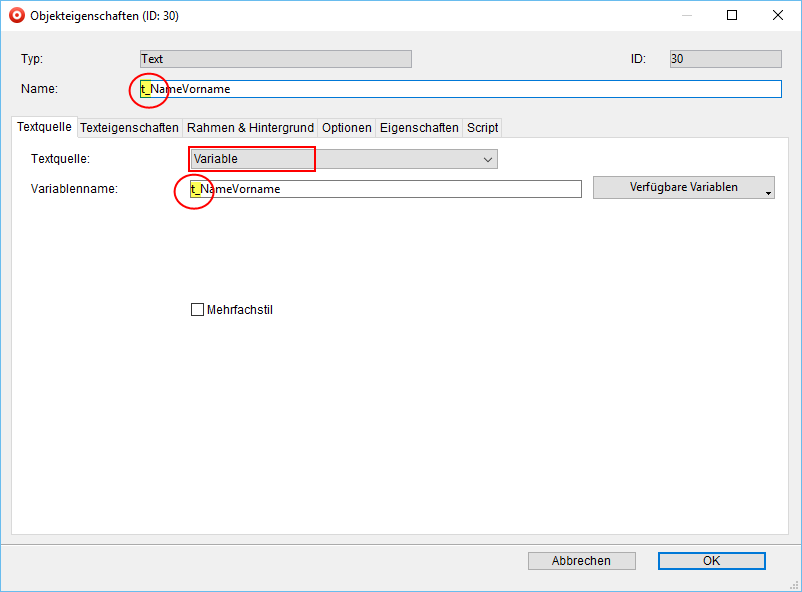
Task: Select the Eigenschaften tab
Action: (419, 128)
